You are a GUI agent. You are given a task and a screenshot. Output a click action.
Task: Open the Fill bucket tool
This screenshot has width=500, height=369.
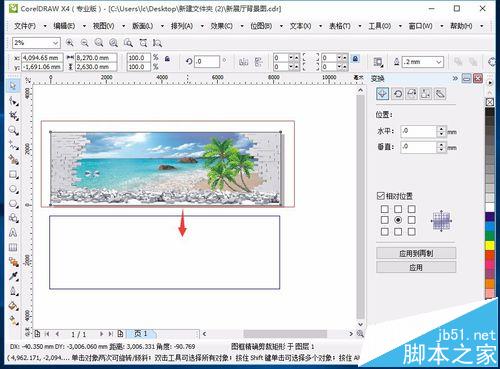[x=13, y=306]
